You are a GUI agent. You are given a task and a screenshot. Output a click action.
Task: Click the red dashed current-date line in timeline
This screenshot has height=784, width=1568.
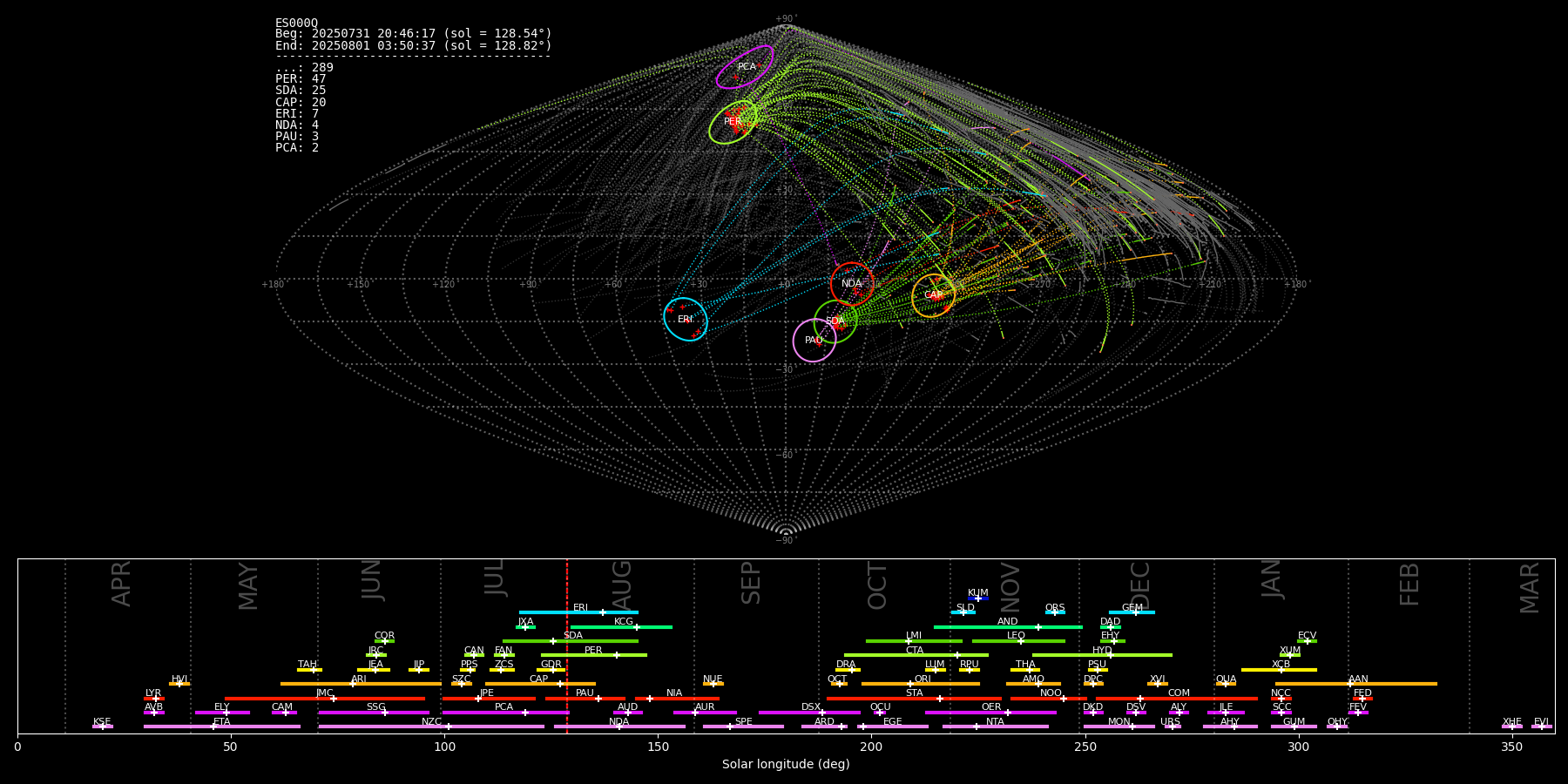pyautogui.click(x=567, y=645)
